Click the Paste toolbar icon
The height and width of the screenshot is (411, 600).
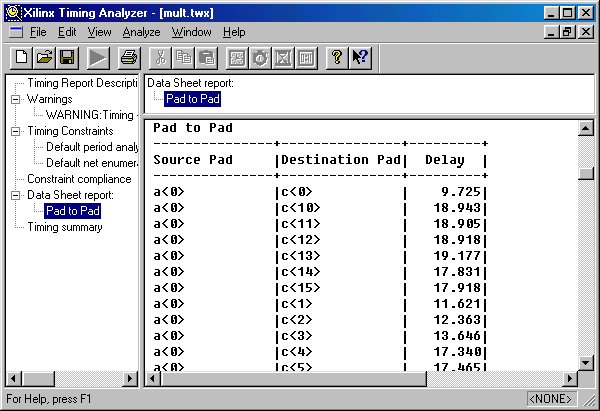point(206,58)
